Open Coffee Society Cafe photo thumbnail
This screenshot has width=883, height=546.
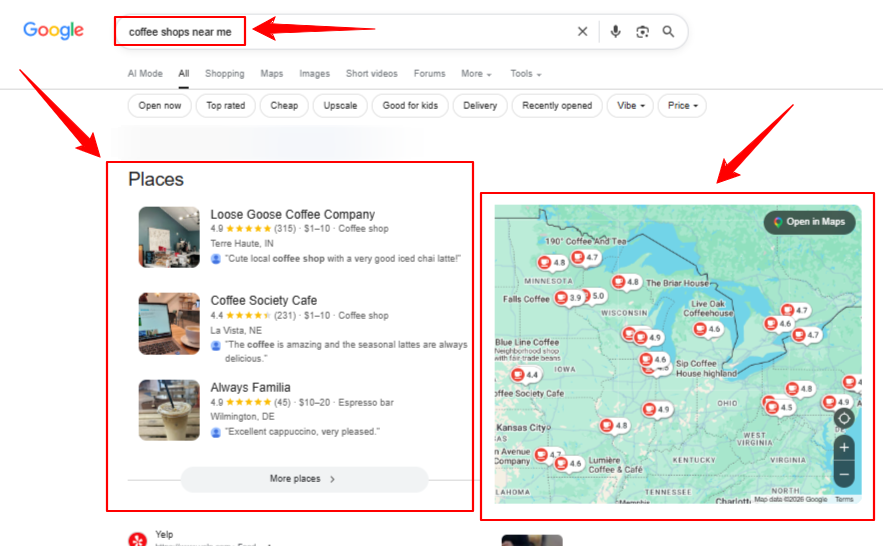tap(169, 324)
